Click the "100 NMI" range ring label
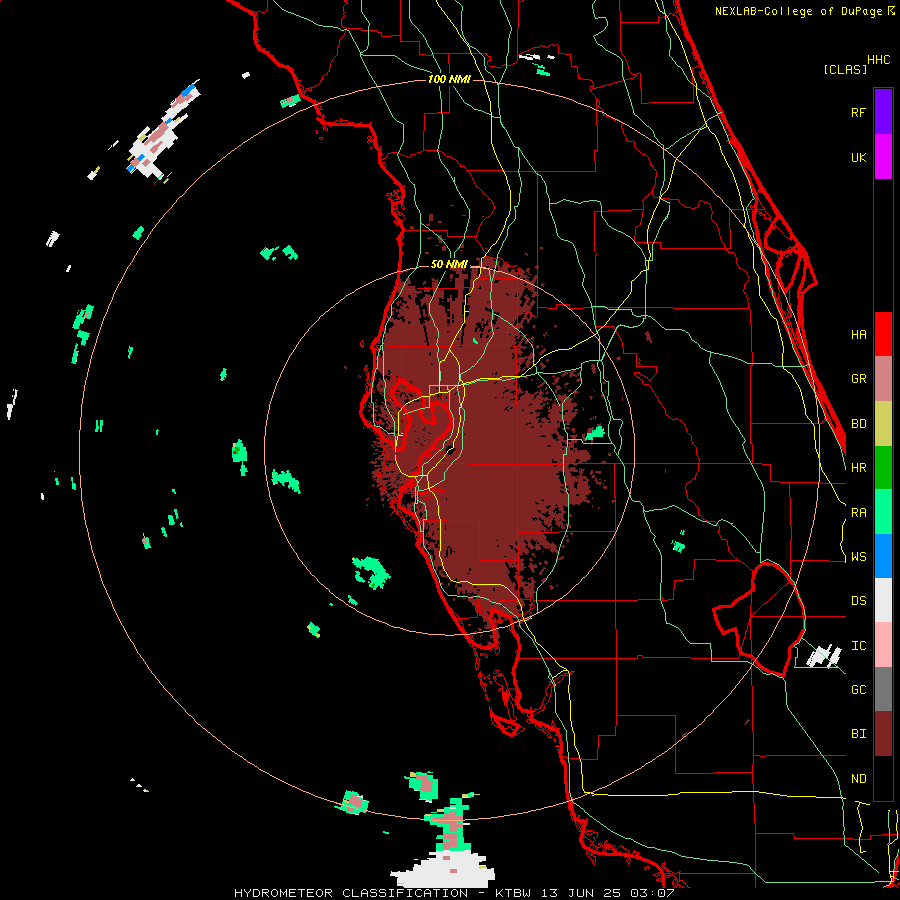This screenshot has height=900, width=900. [449, 79]
